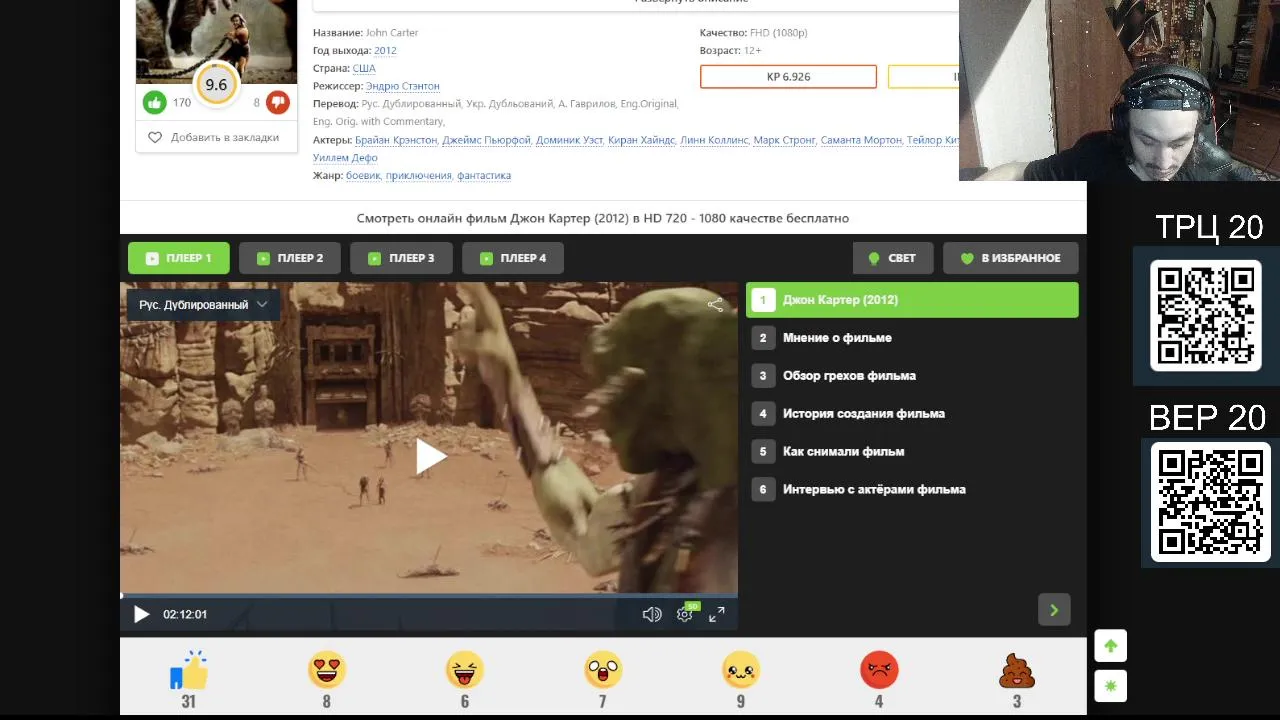Open actor Киран Хайндс link

[x=641, y=140]
